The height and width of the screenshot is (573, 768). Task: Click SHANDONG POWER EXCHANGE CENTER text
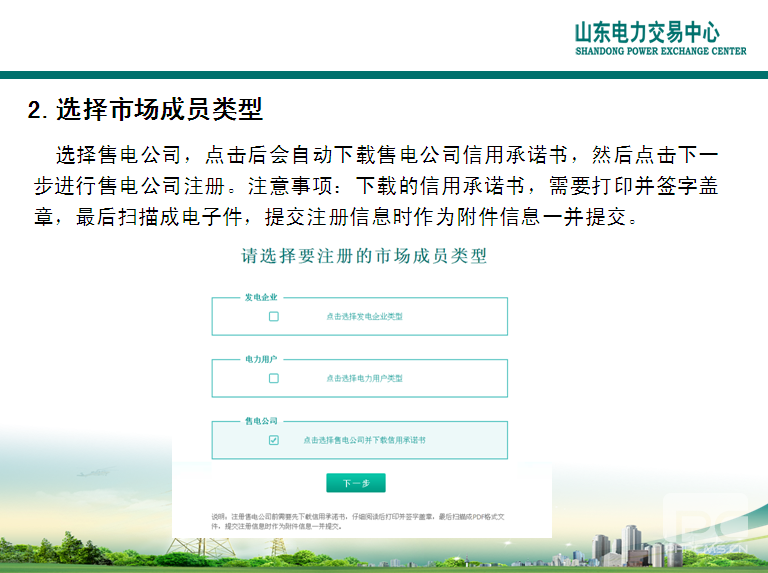click(661, 51)
